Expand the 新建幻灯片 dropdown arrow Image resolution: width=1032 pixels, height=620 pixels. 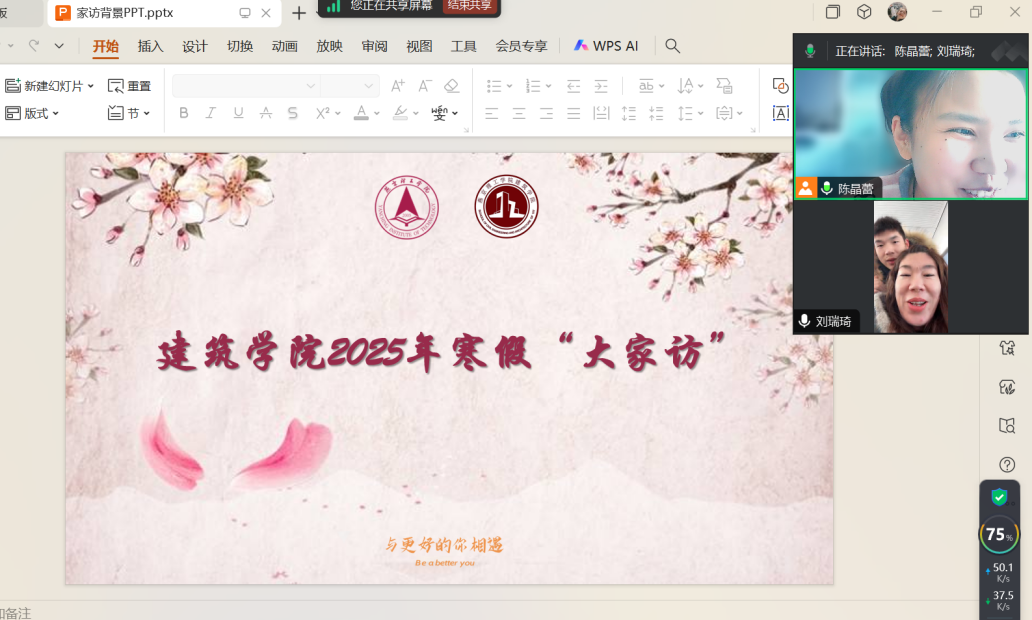91,87
